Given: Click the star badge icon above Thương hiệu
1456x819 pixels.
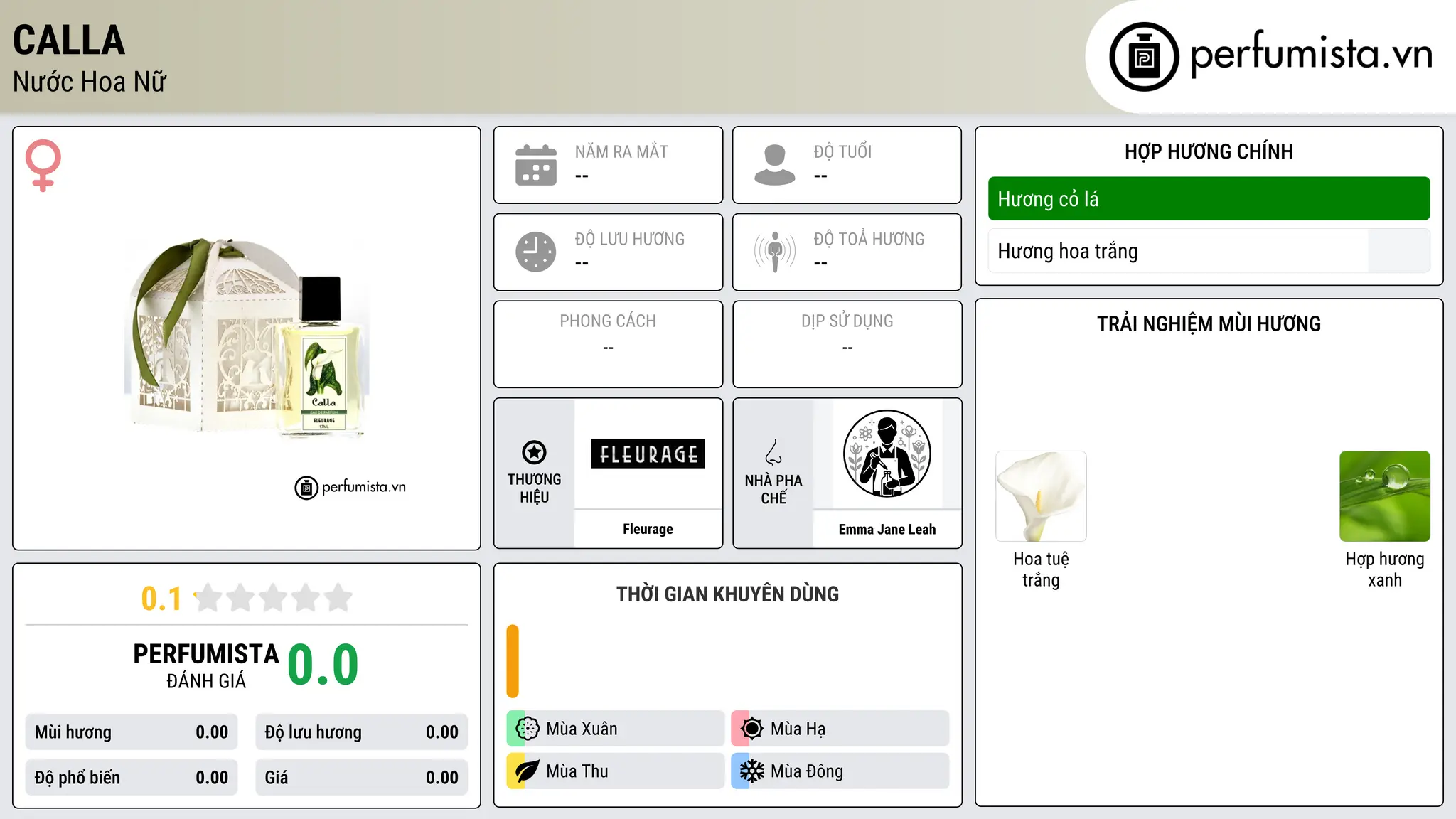Looking at the screenshot, I should point(534,452).
